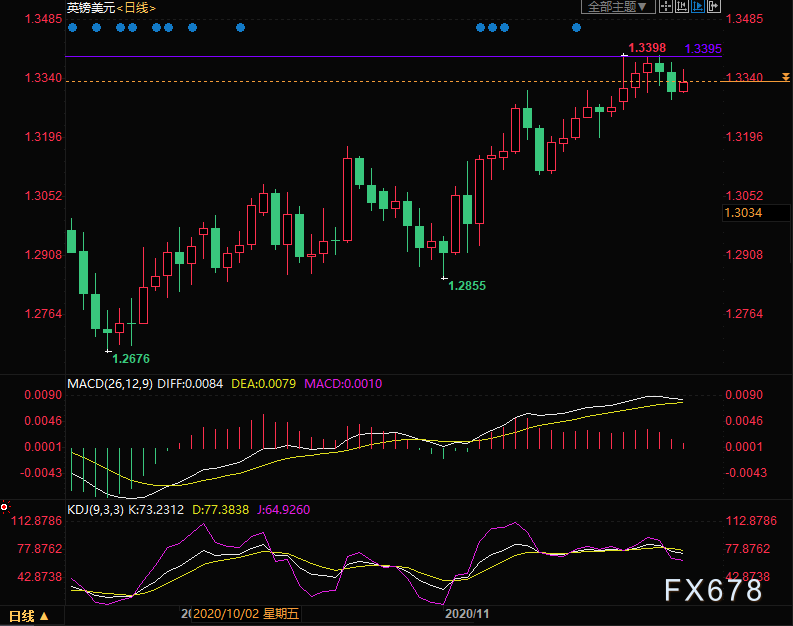793x626 pixels.
Task: Click the 1.2855 low price annotation
Action: tap(467, 285)
